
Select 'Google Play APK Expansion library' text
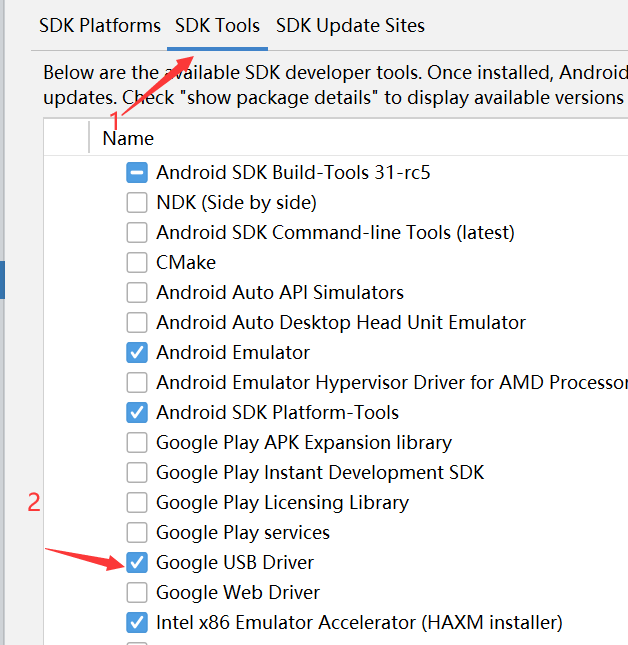(x=304, y=443)
